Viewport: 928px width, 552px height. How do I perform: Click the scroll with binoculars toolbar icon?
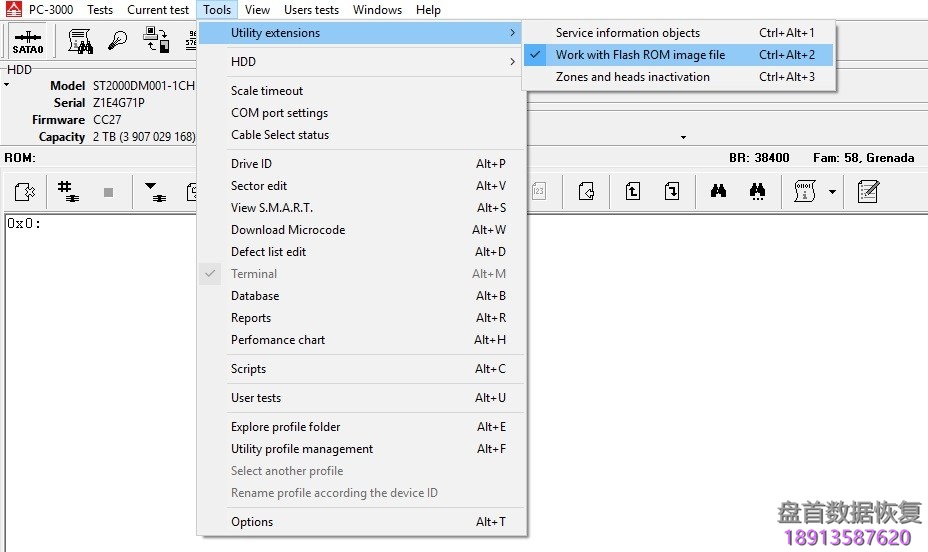(80, 41)
